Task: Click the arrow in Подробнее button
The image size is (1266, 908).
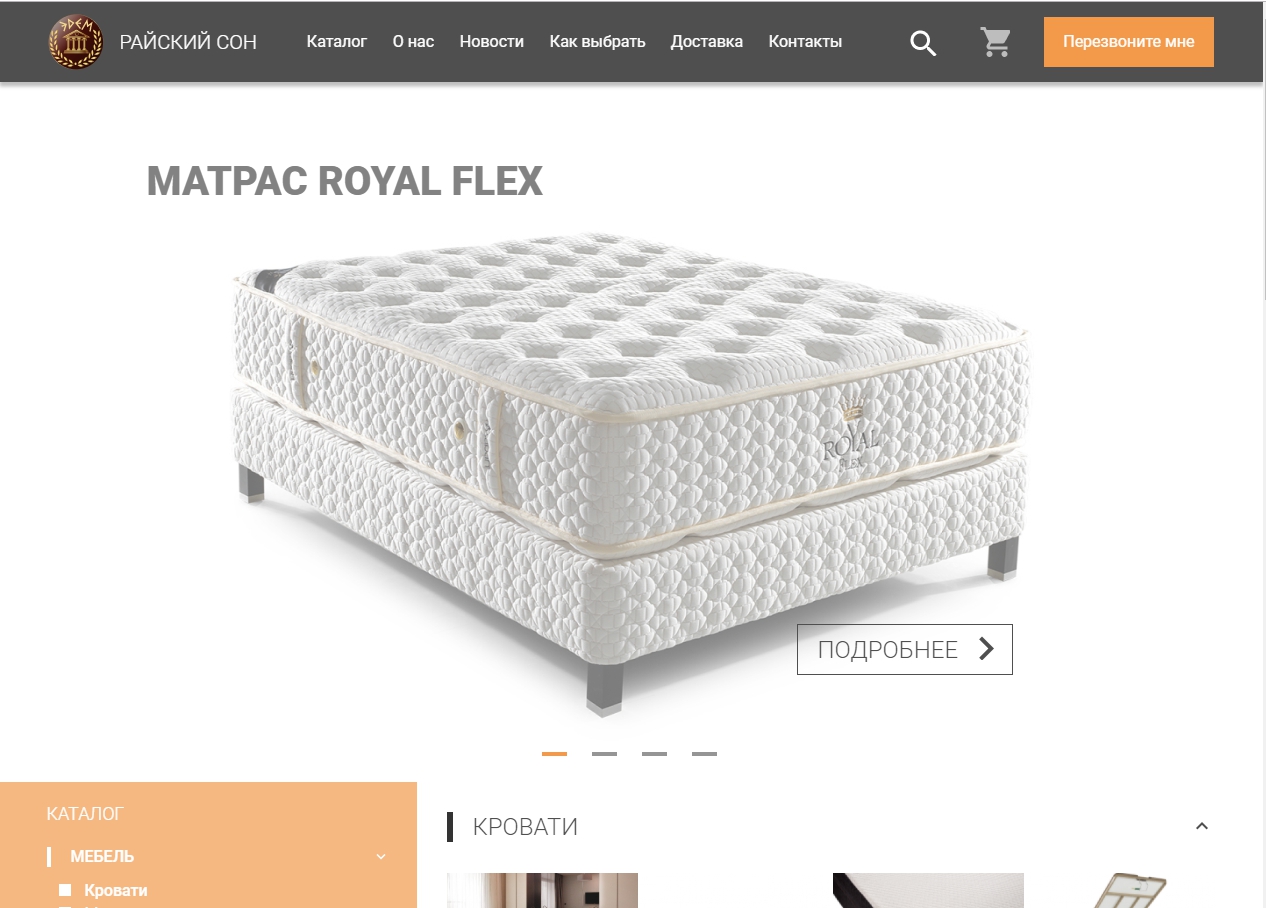Action: [986, 649]
